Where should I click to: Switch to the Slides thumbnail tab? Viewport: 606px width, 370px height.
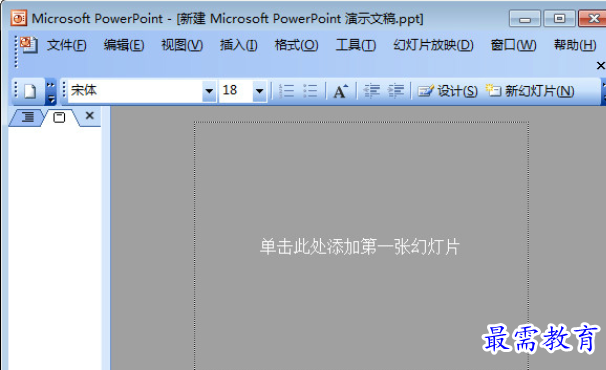(59, 117)
